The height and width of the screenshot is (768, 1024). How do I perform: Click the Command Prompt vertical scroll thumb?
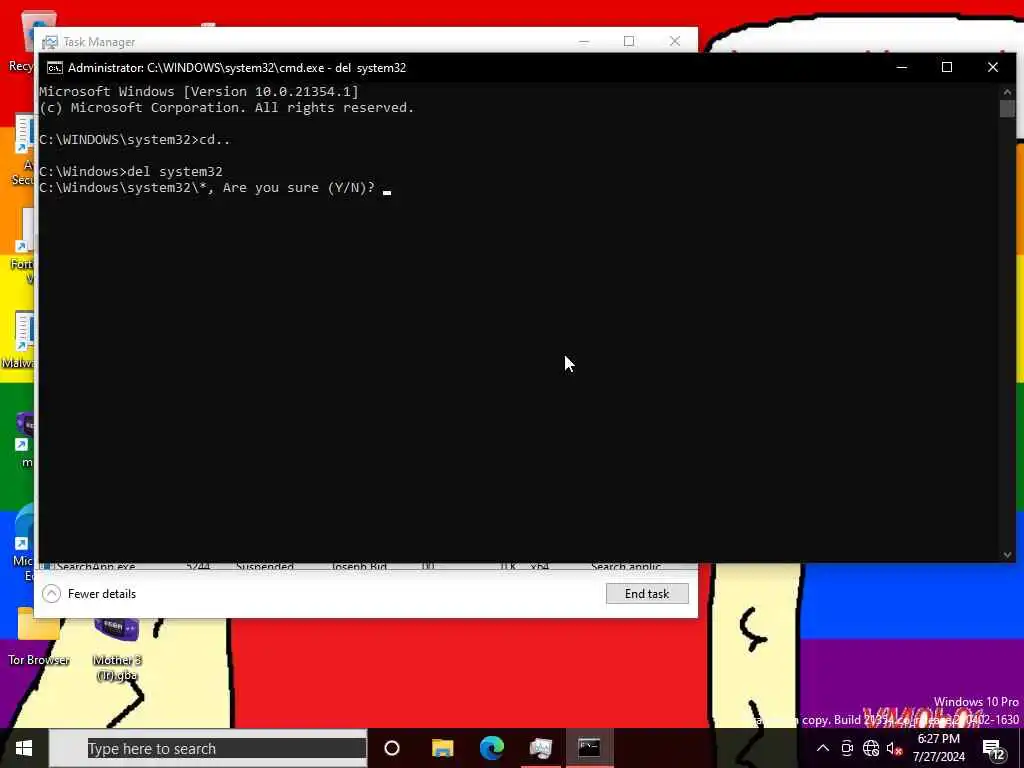pos(1007,109)
